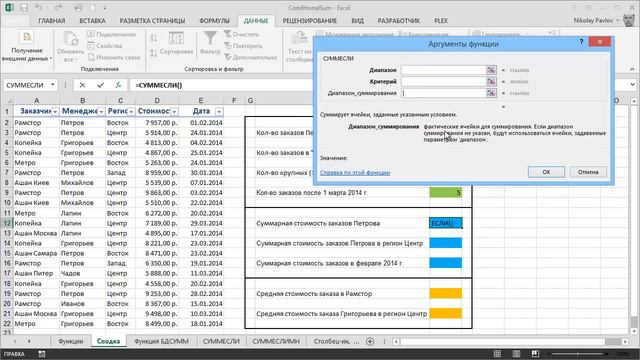The height and width of the screenshot is (360, 640).
Task: Click blue cell beside 'заказов Петрова в регион Центр'
Action: click(x=446, y=243)
